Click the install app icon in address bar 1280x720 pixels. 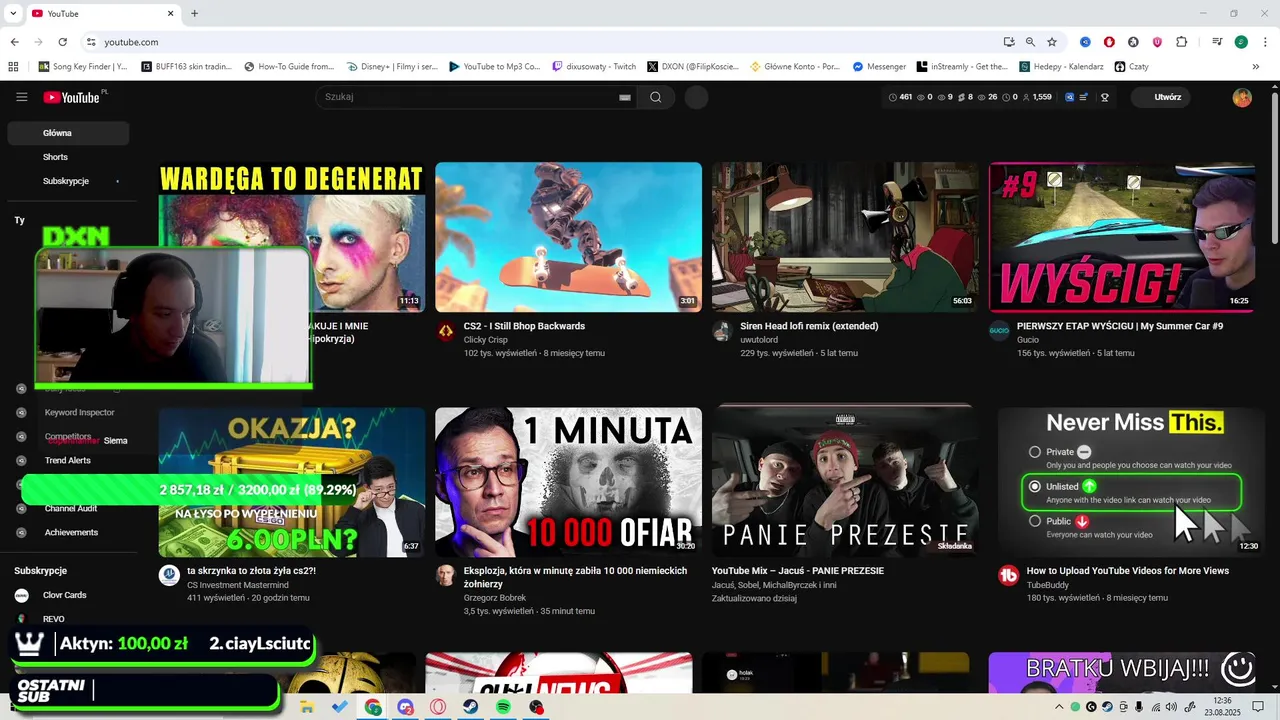coord(1009,42)
